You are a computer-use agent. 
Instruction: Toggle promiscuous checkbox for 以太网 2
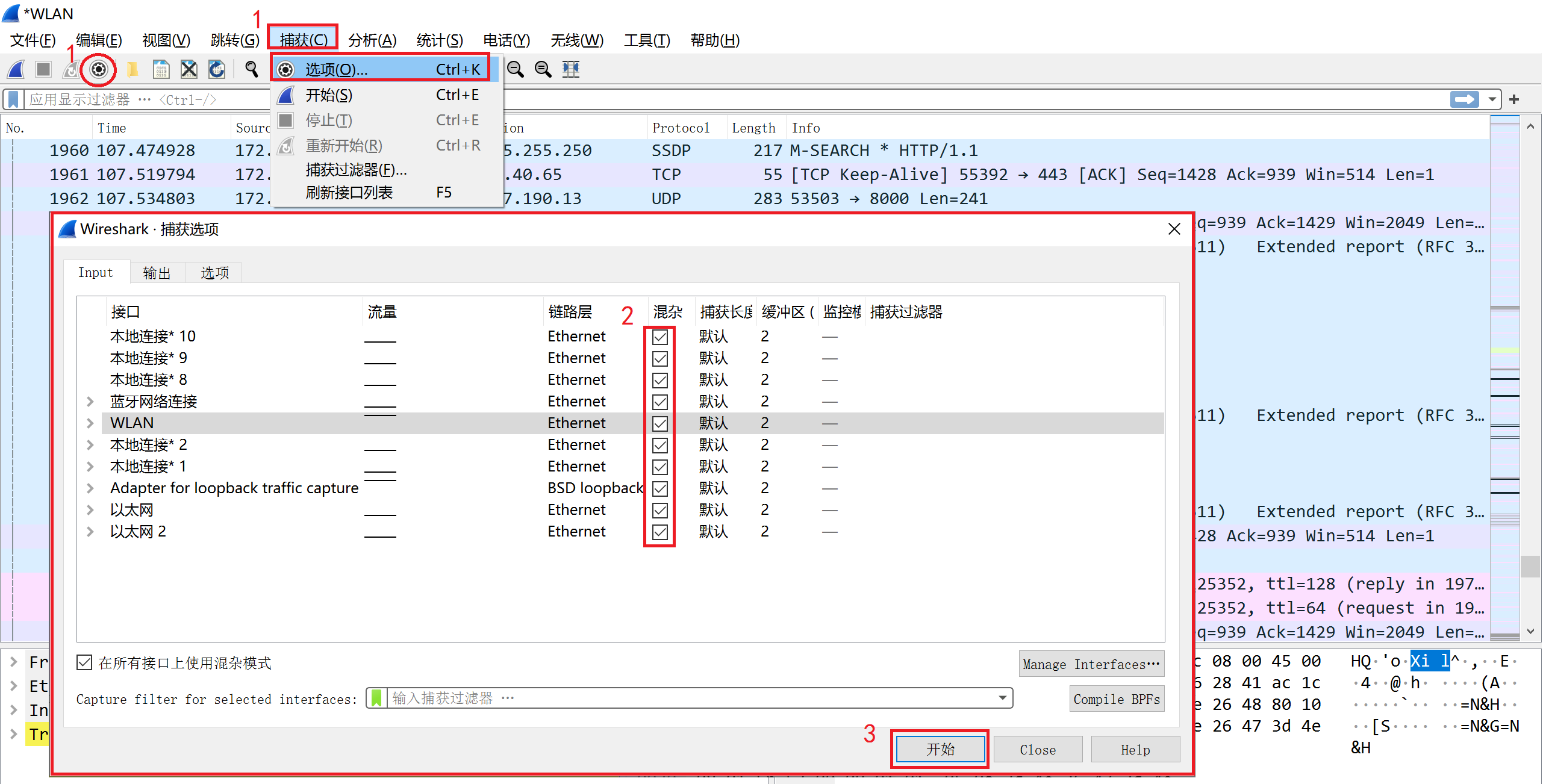tap(659, 532)
